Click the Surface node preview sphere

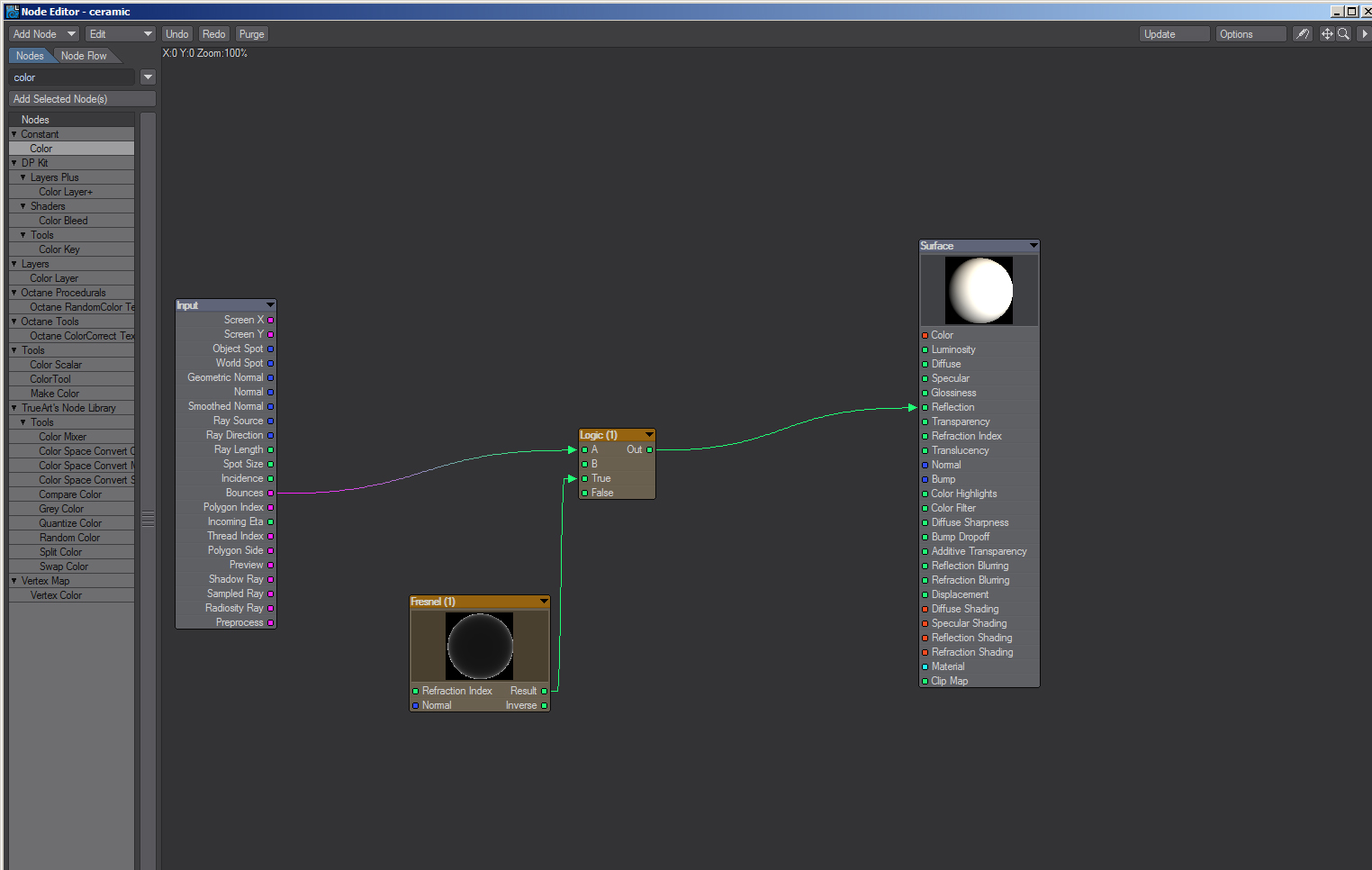click(979, 291)
